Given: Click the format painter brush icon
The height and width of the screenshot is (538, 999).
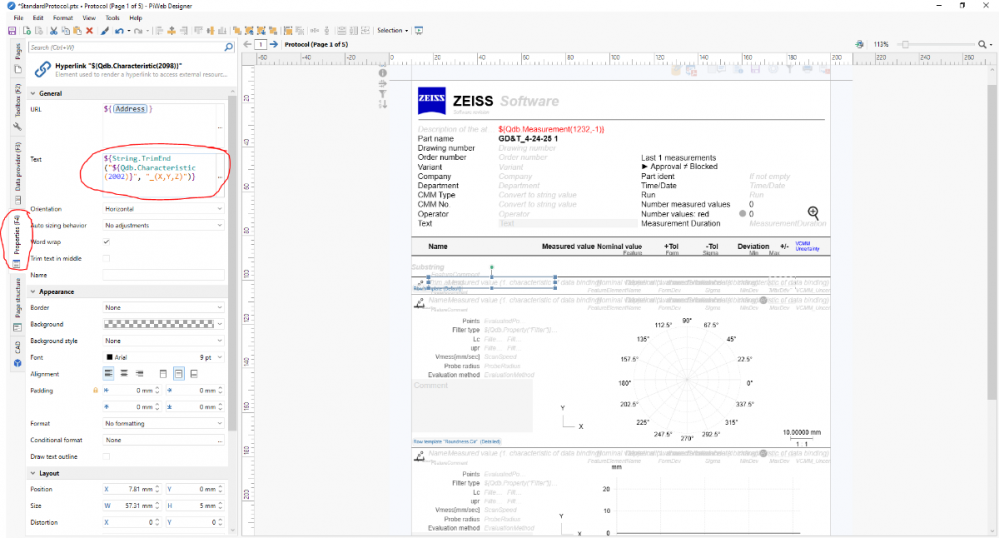Looking at the screenshot, I should coord(104,31).
